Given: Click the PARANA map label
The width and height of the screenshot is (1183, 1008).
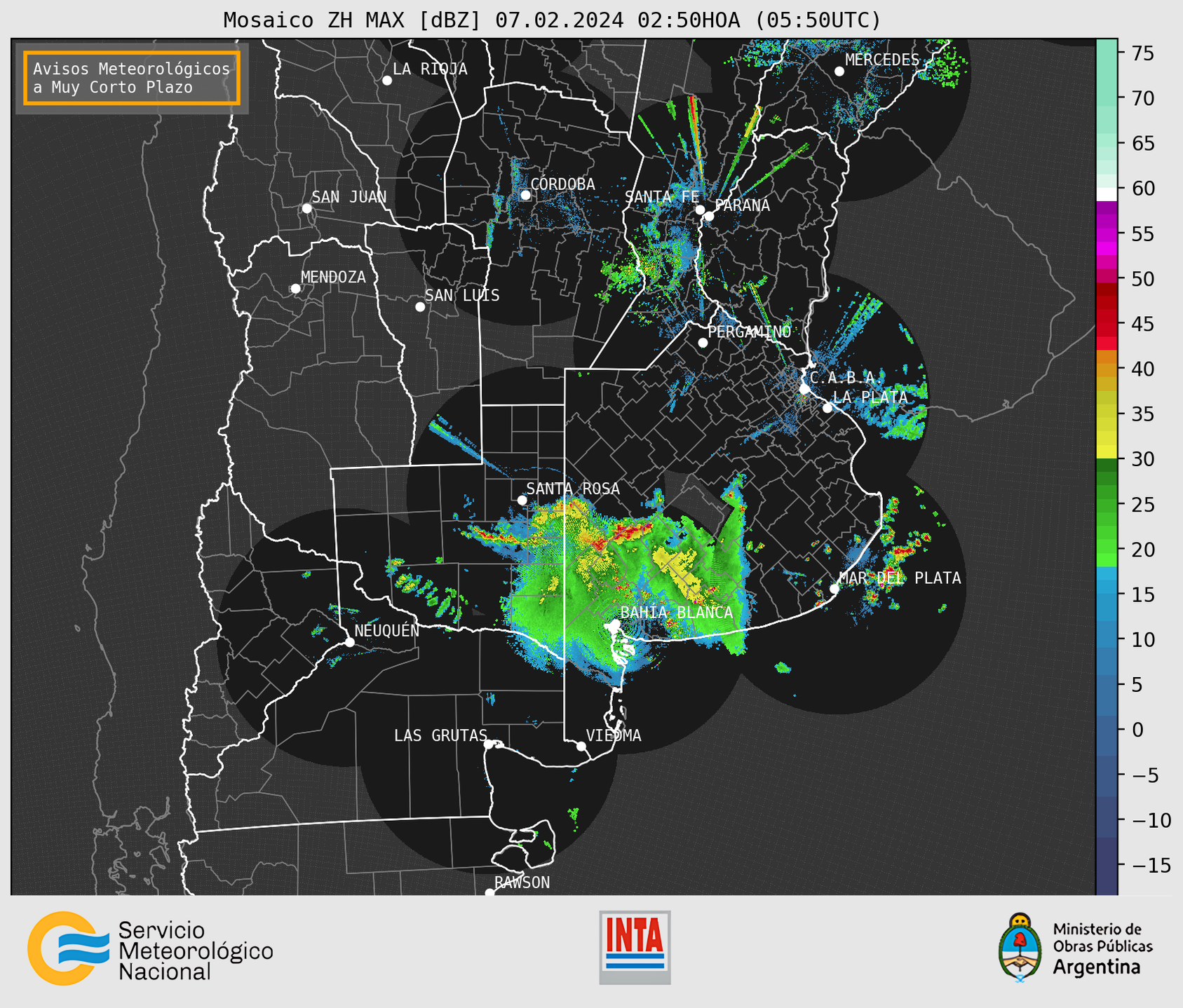Looking at the screenshot, I should (x=742, y=205).
